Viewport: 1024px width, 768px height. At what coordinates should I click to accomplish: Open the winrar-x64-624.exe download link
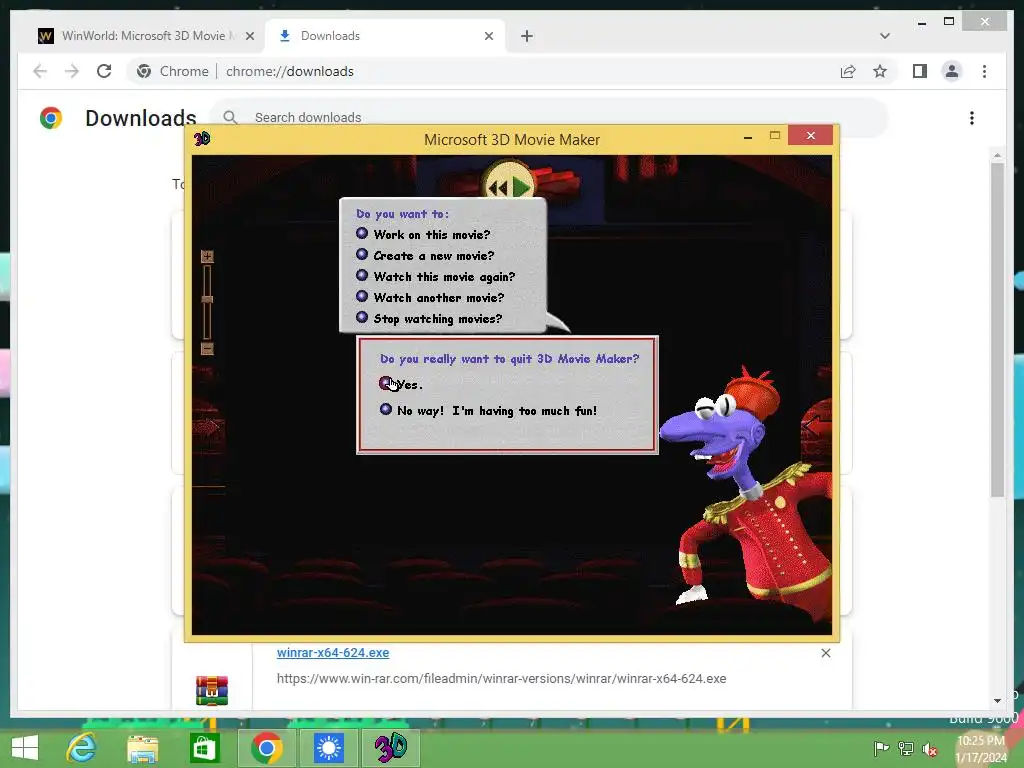(333, 652)
